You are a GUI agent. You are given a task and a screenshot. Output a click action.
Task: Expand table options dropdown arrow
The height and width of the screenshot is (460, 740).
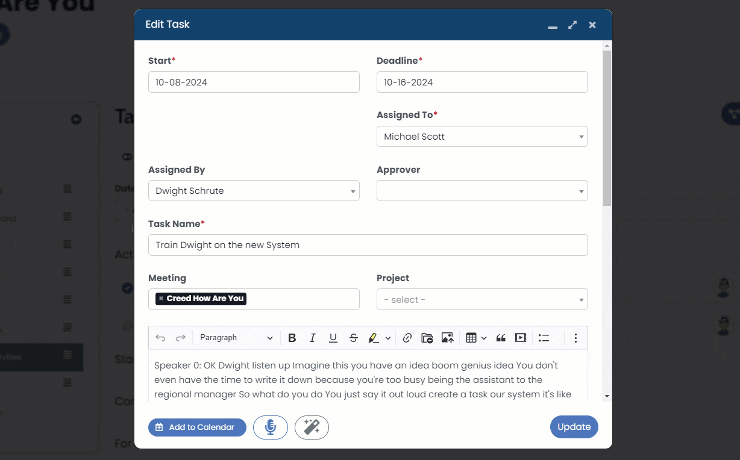coord(484,338)
